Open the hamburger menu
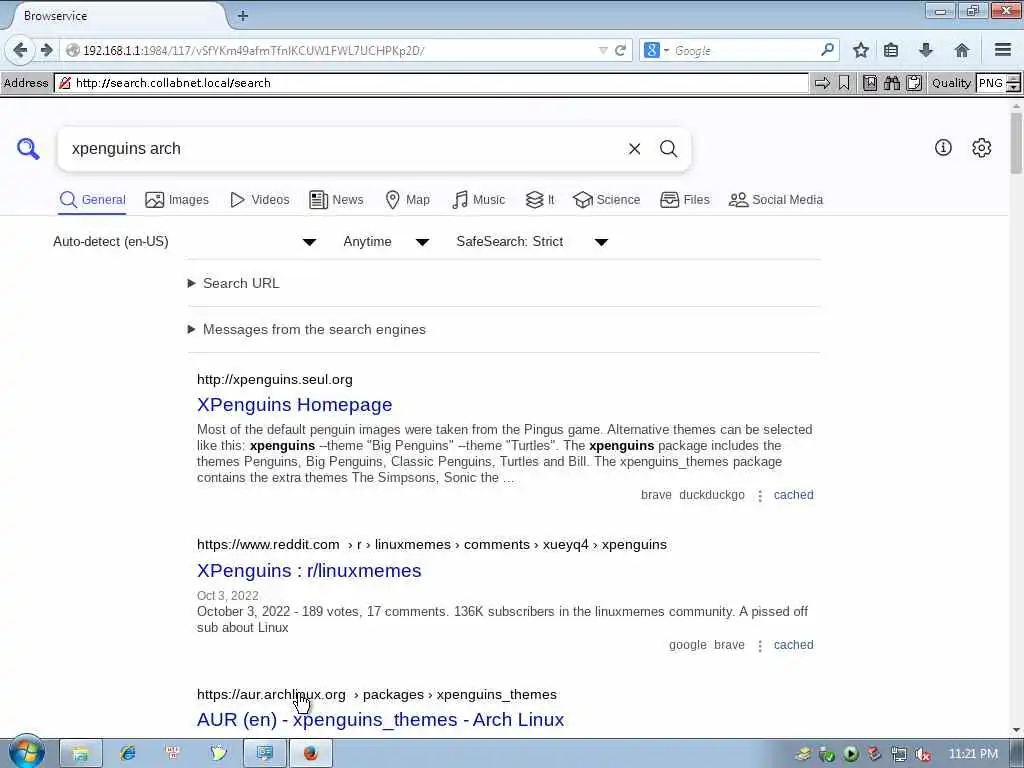Screen dimensions: 1024x768 (x=1002, y=50)
